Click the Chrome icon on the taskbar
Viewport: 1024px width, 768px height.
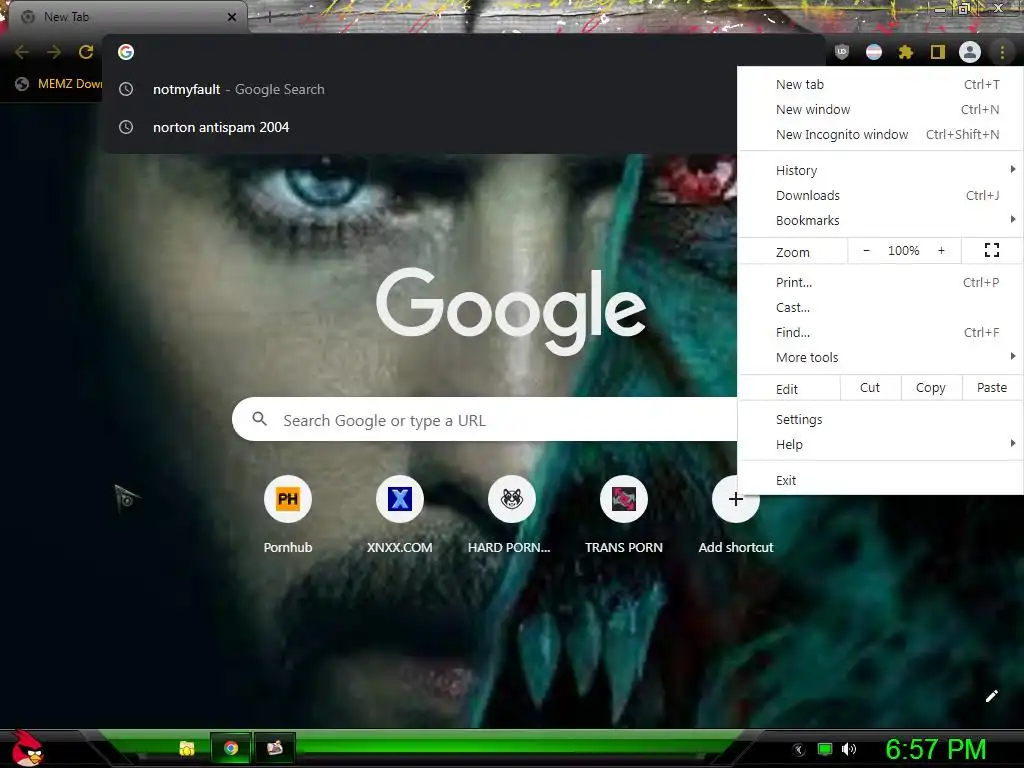click(231, 748)
